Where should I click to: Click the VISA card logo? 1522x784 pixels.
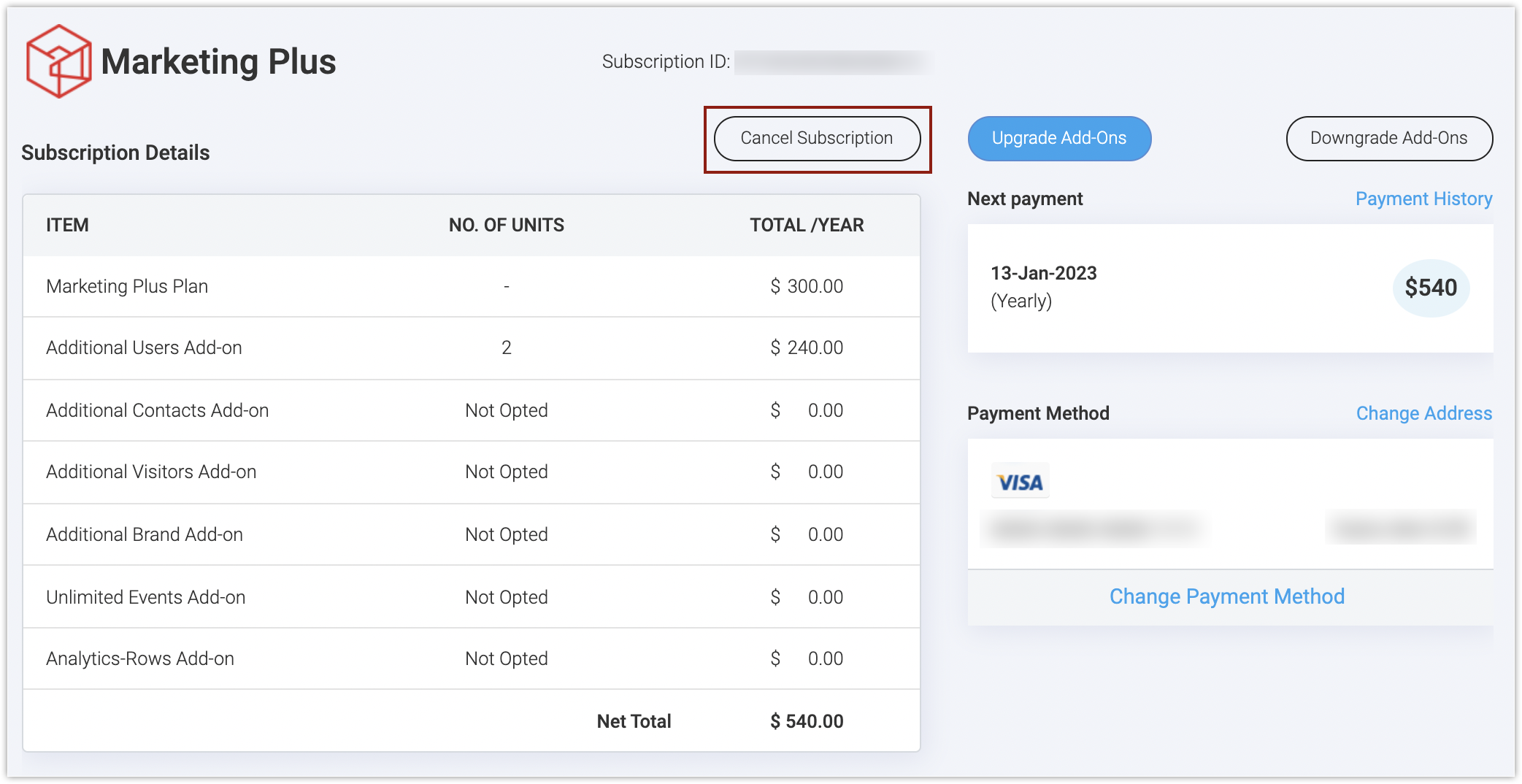click(1020, 482)
